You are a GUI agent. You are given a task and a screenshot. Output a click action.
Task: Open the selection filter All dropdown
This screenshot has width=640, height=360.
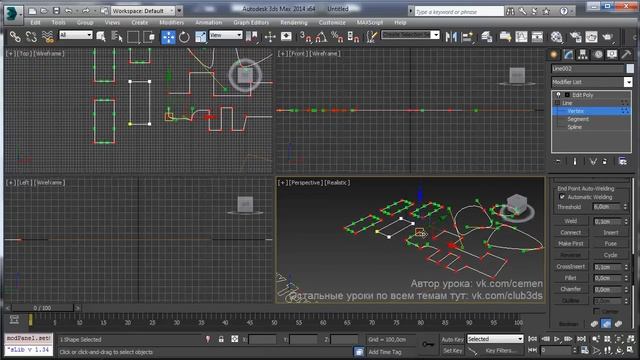pos(76,35)
